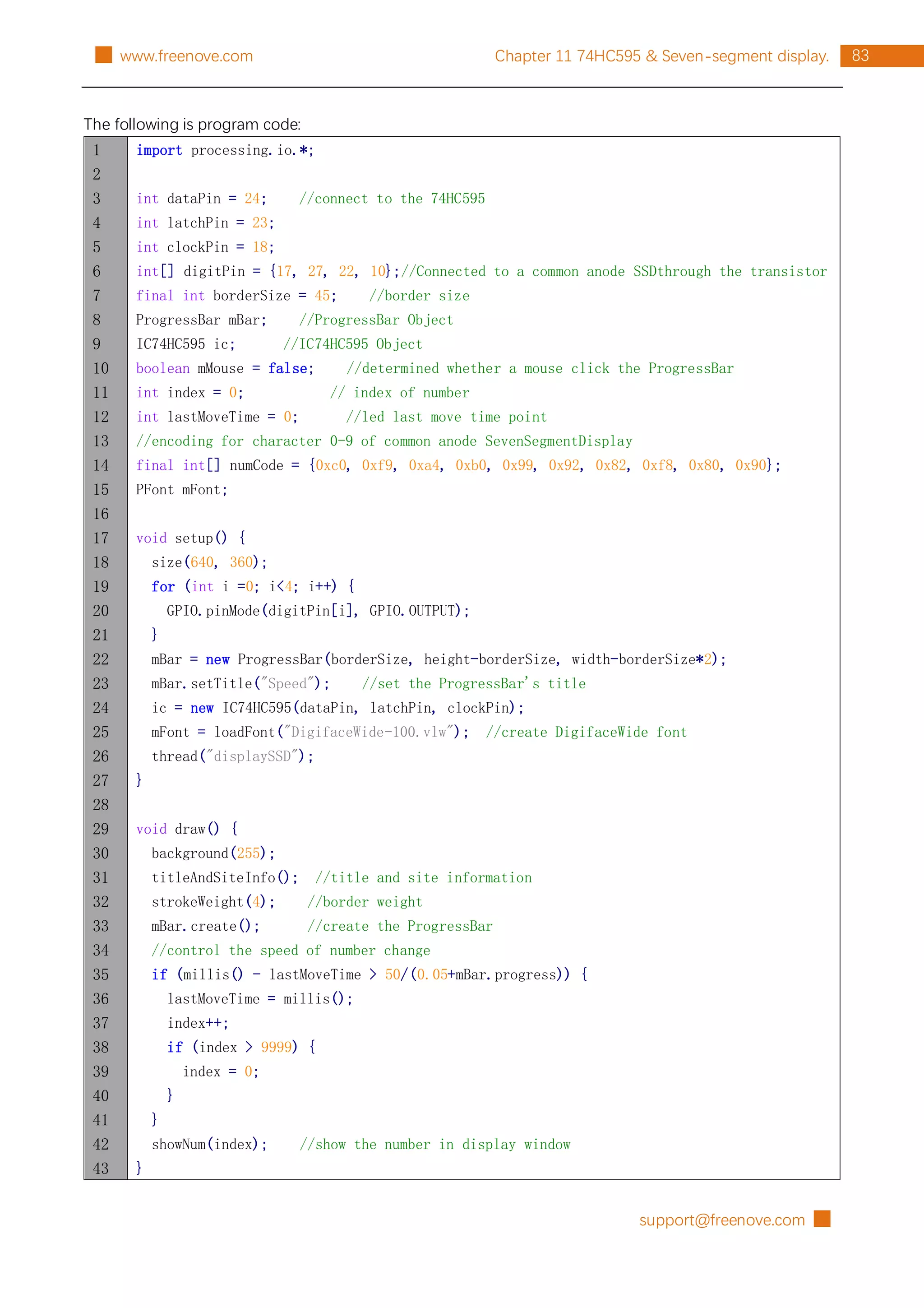The height and width of the screenshot is (1308, 924).
Task: Click line number 43 in gutter
Action: [101, 1169]
